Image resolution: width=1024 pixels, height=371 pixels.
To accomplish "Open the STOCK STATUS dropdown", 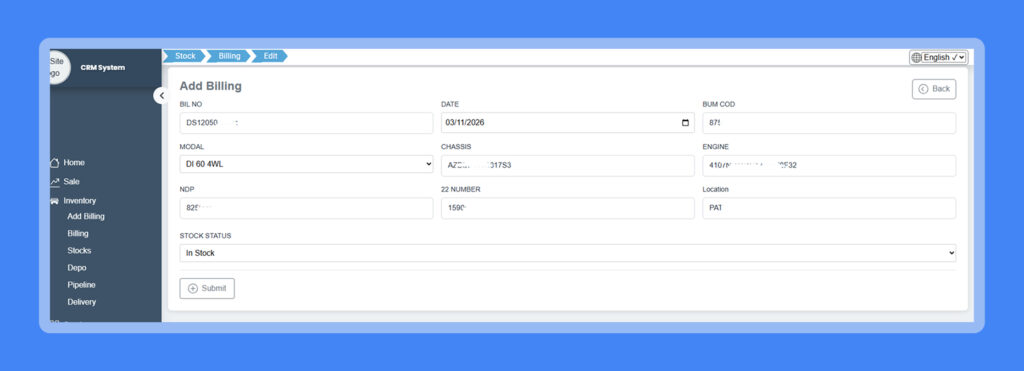I will coord(568,253).
